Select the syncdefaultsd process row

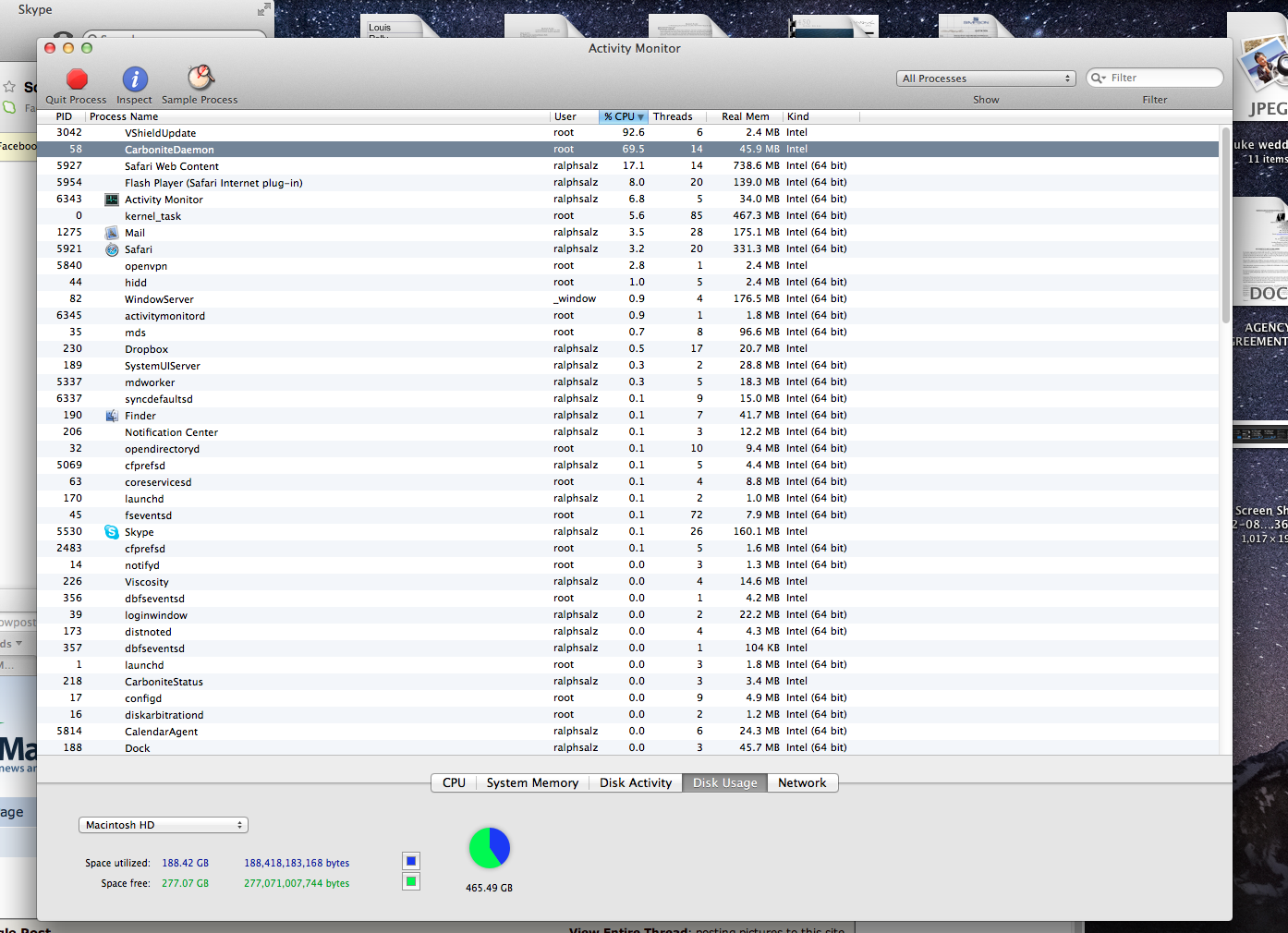[x=628, y=399]
